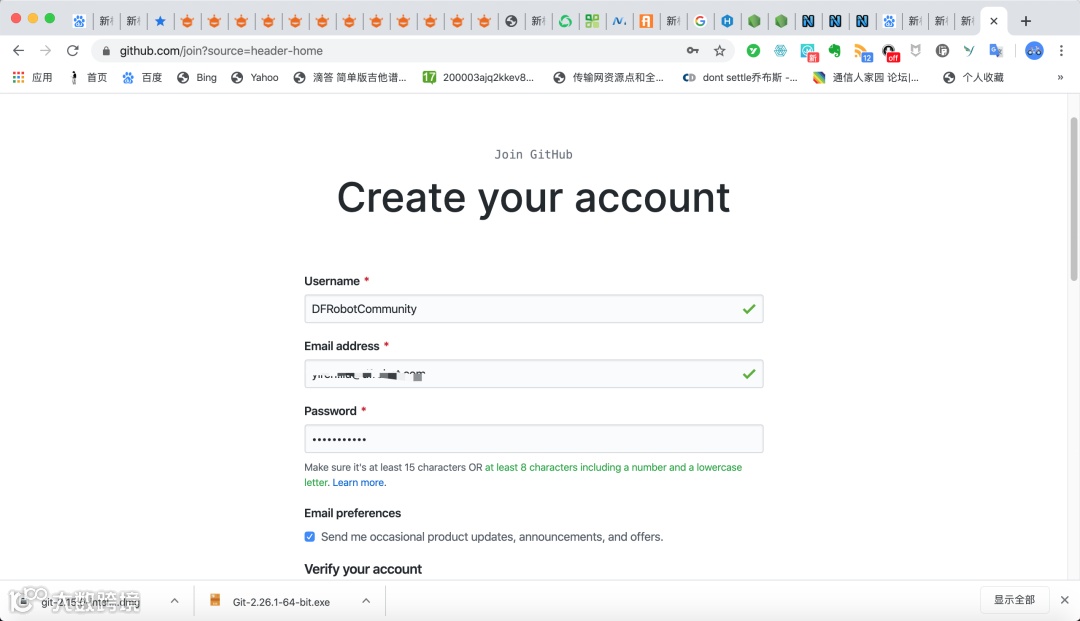This screenshot has width=1080, height=621.
Task: Expand options for the git dmg download
Action: (175, 601)
